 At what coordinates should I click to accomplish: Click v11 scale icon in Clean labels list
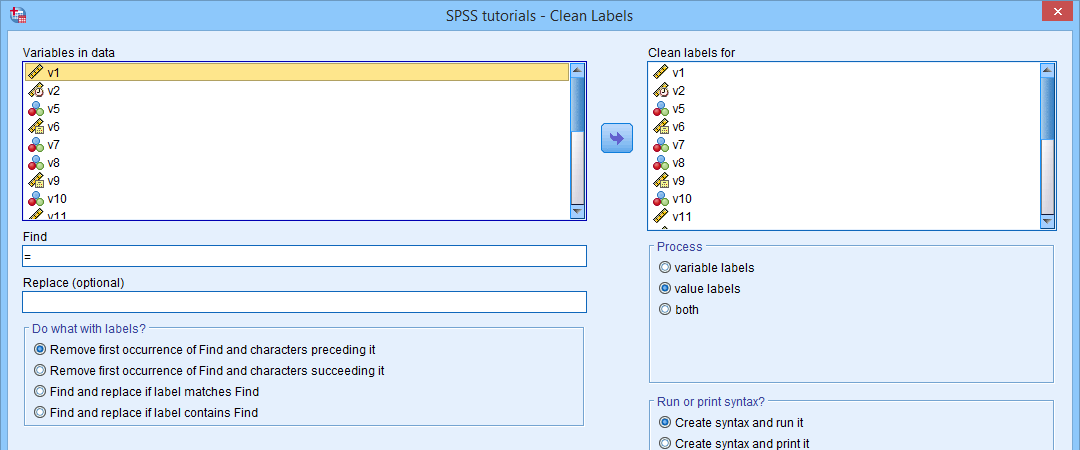coord(661,216)
